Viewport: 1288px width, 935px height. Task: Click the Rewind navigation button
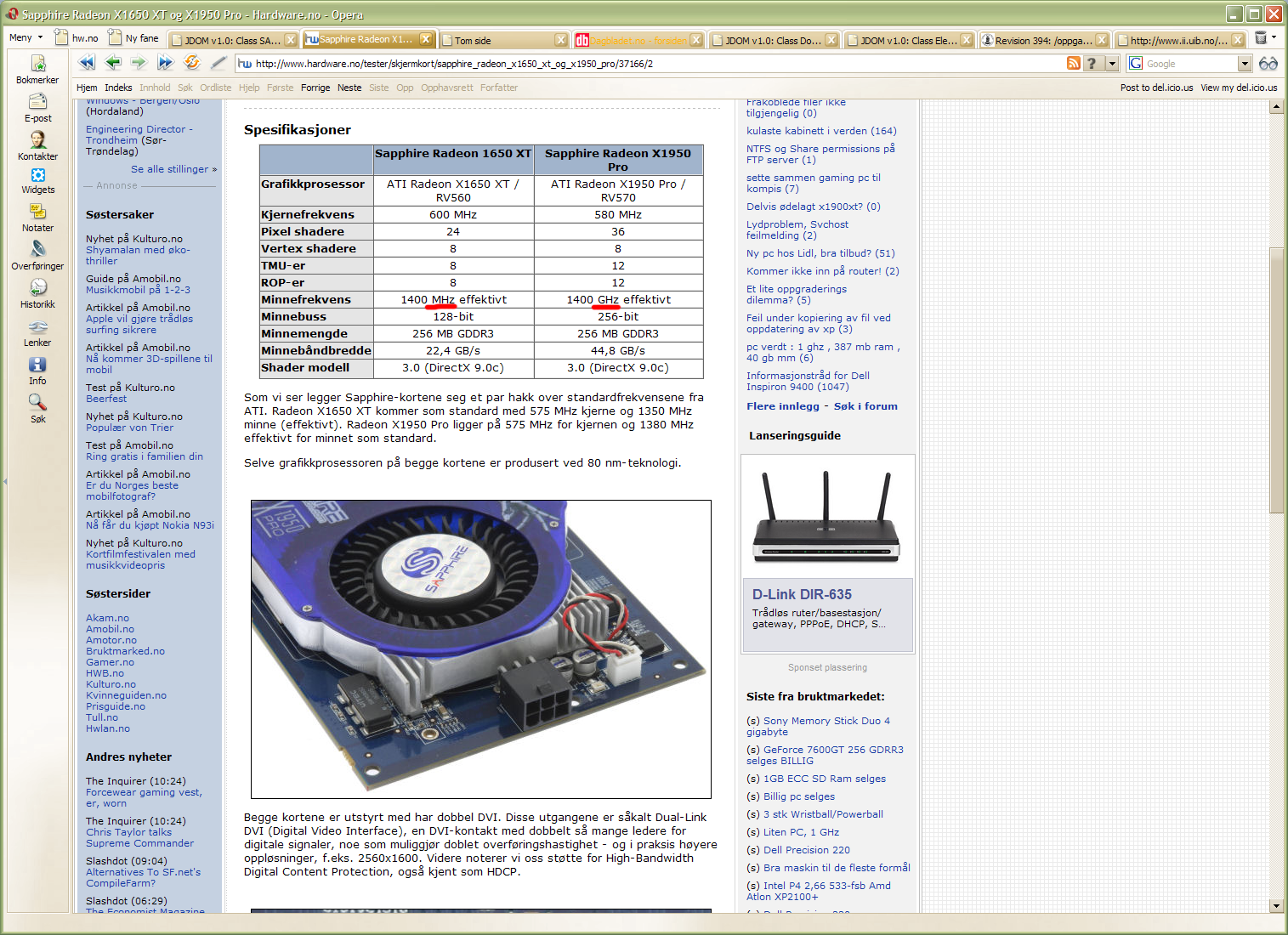pyautogui.click(x=87, y=62)
